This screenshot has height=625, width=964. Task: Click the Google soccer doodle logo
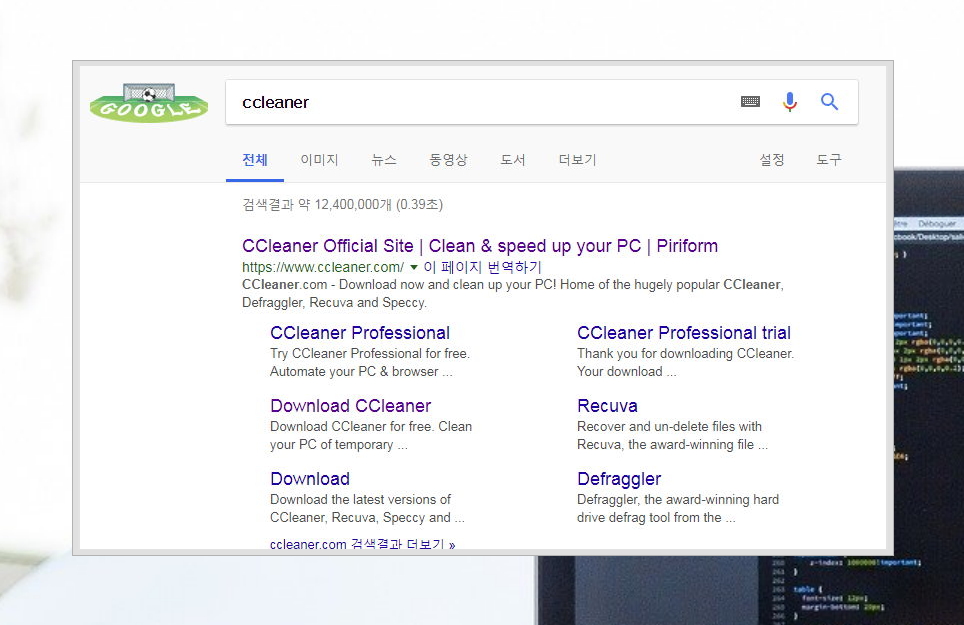click(149, 103)
